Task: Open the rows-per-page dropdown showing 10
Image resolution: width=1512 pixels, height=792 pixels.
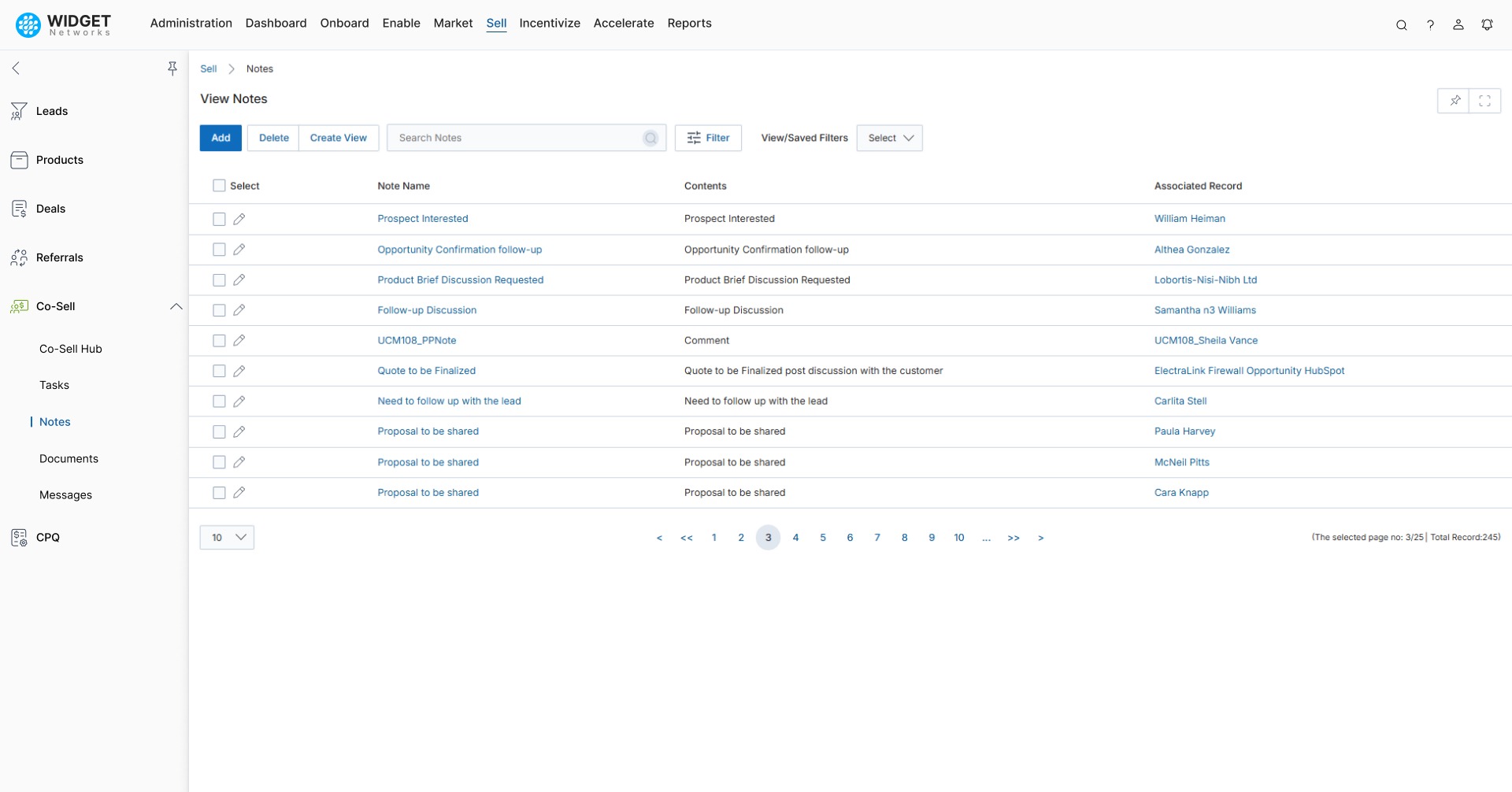Action: pyautogui.click(x=227, y=538)
